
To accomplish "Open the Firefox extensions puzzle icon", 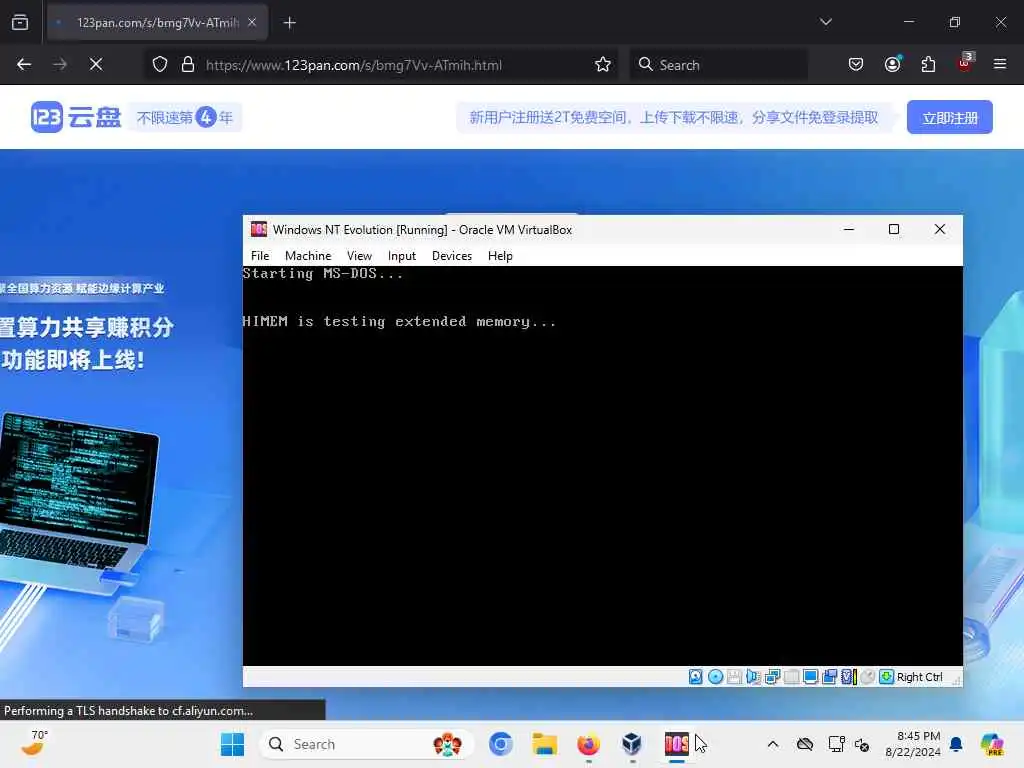I will coord(928,64).
